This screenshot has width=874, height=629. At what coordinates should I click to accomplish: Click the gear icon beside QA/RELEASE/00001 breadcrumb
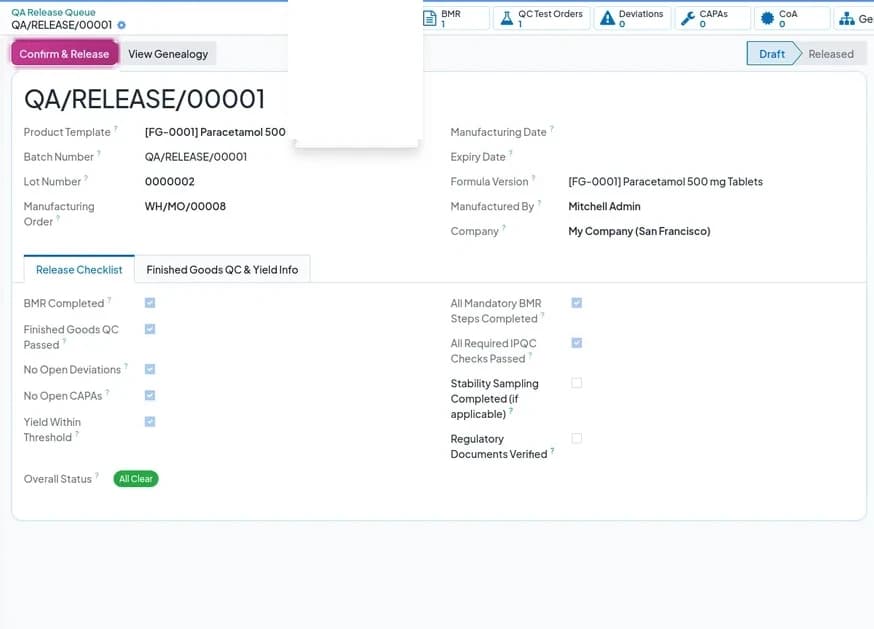click(x=122, y=25)
